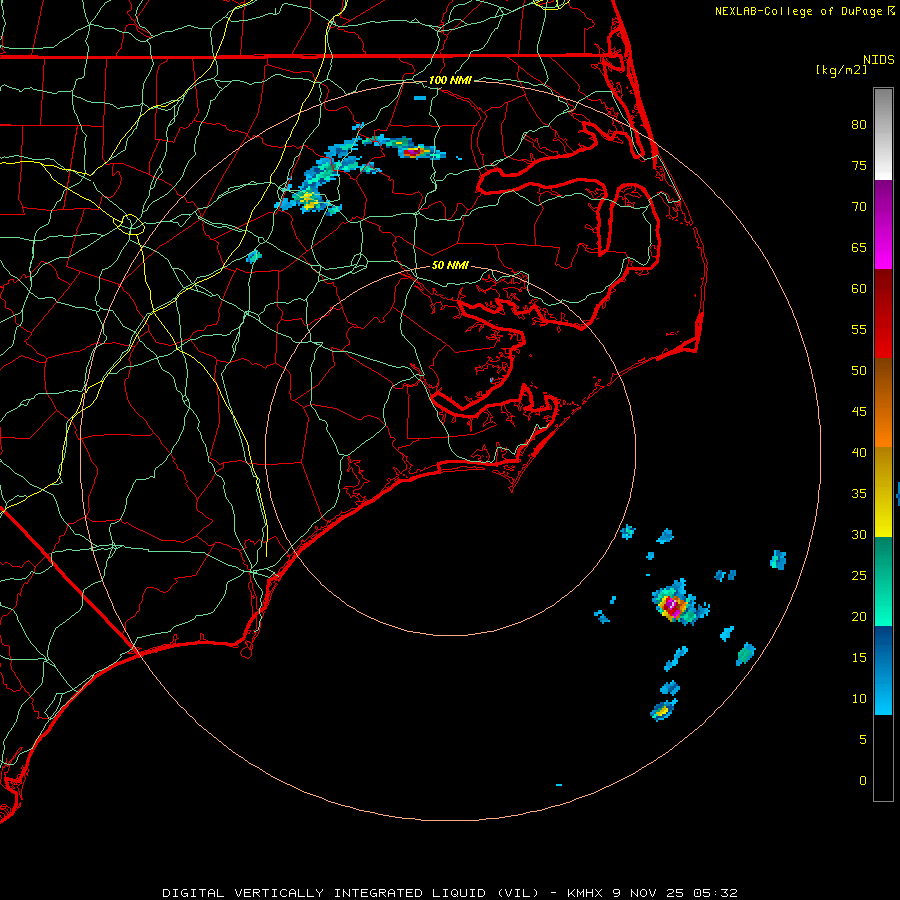The image size is (900, 900).
Task: Click the kg/m2 units label
Action: (841, 70)
